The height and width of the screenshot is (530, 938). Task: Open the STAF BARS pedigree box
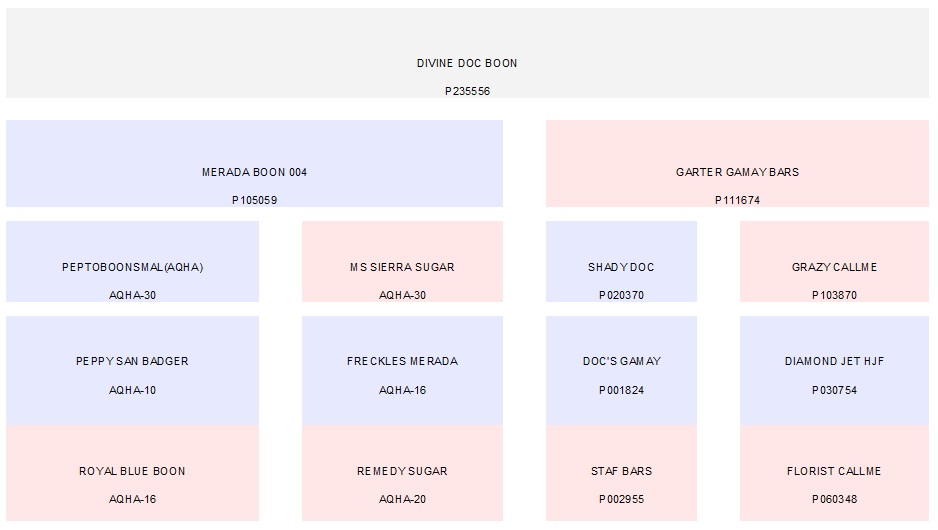point(621,471)
